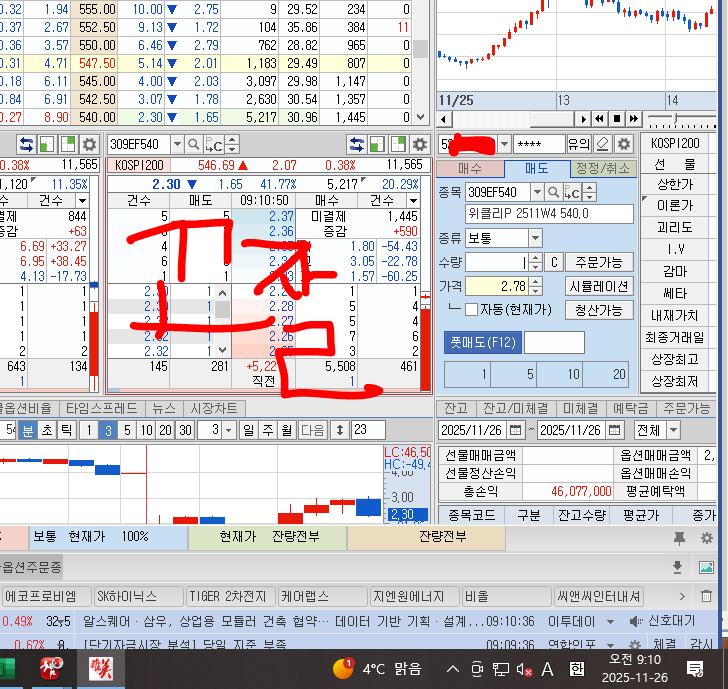The image size is (728, 689).
Task: Select the 분 chart period toggle
Action: [29, 430]
